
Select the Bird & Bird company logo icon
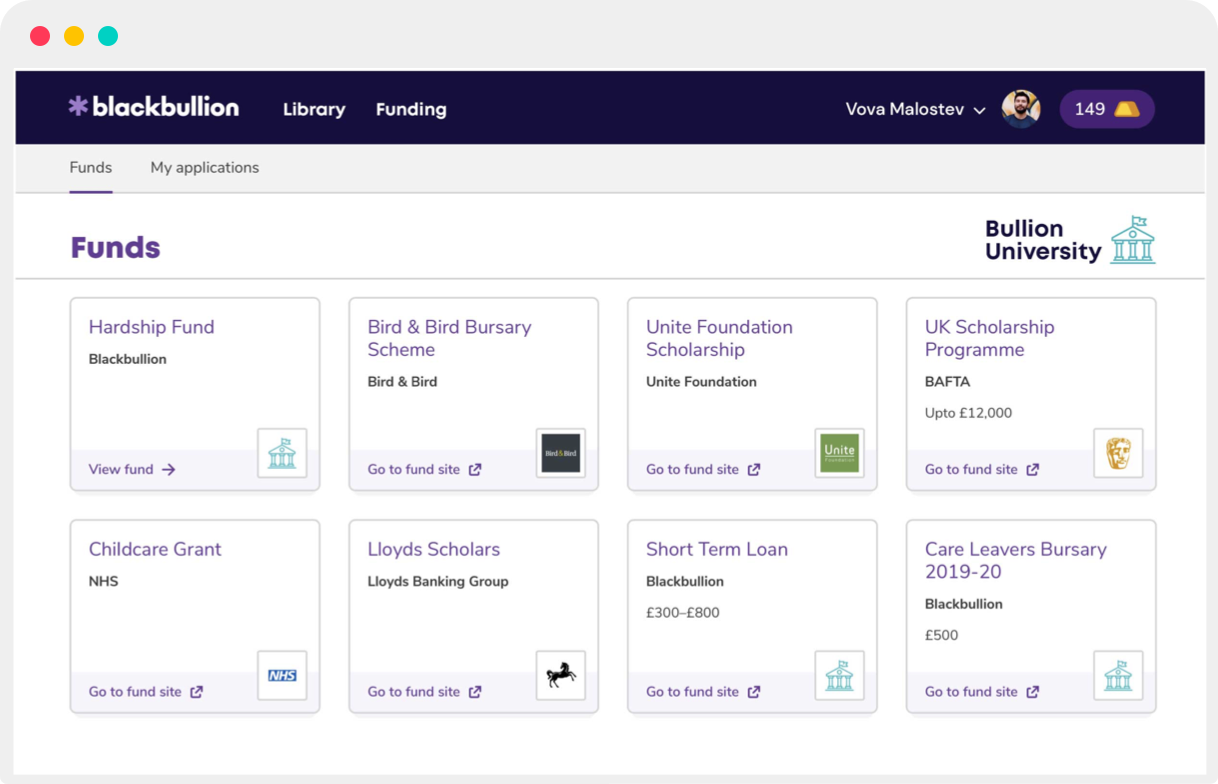click(x=560, y=453)
